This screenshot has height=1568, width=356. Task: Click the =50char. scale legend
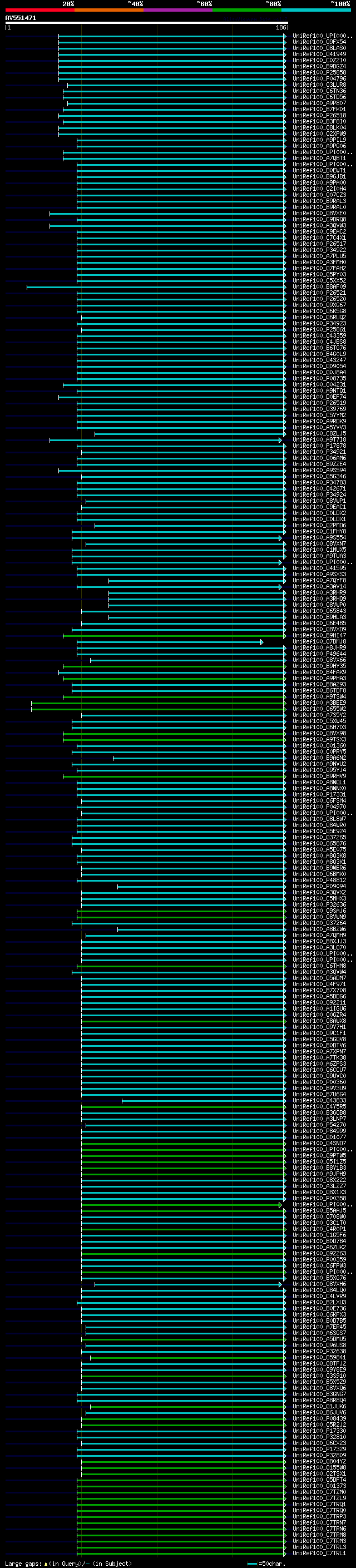tap(265, 1564)
